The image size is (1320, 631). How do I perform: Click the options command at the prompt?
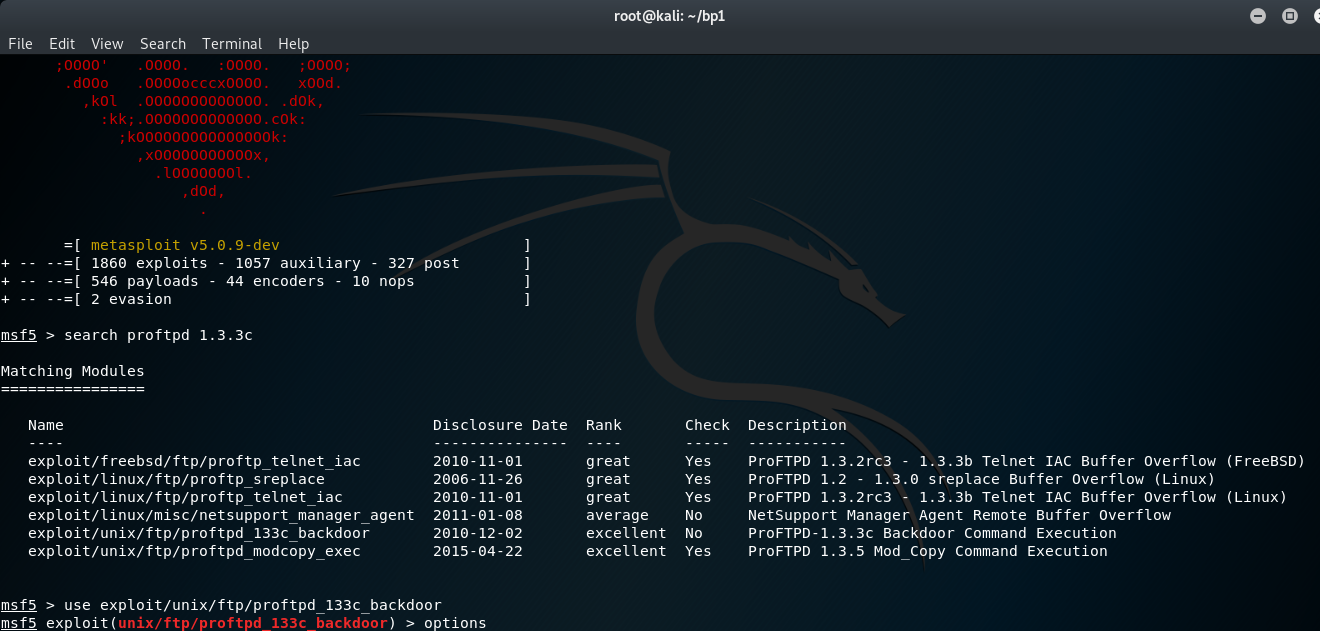[455, 623]
